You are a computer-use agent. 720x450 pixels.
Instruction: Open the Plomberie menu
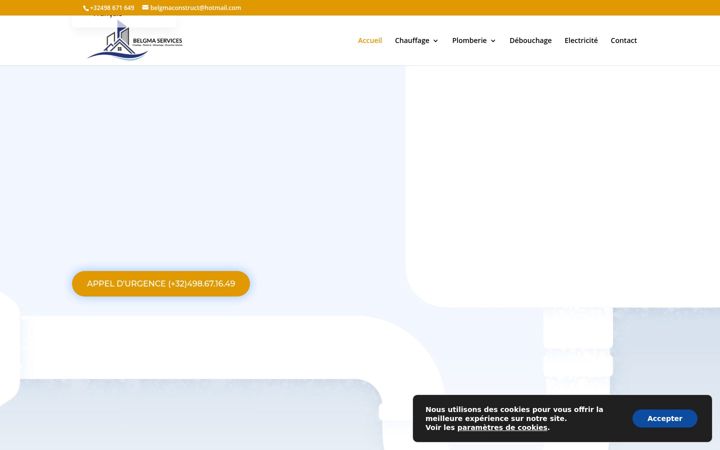469,40
